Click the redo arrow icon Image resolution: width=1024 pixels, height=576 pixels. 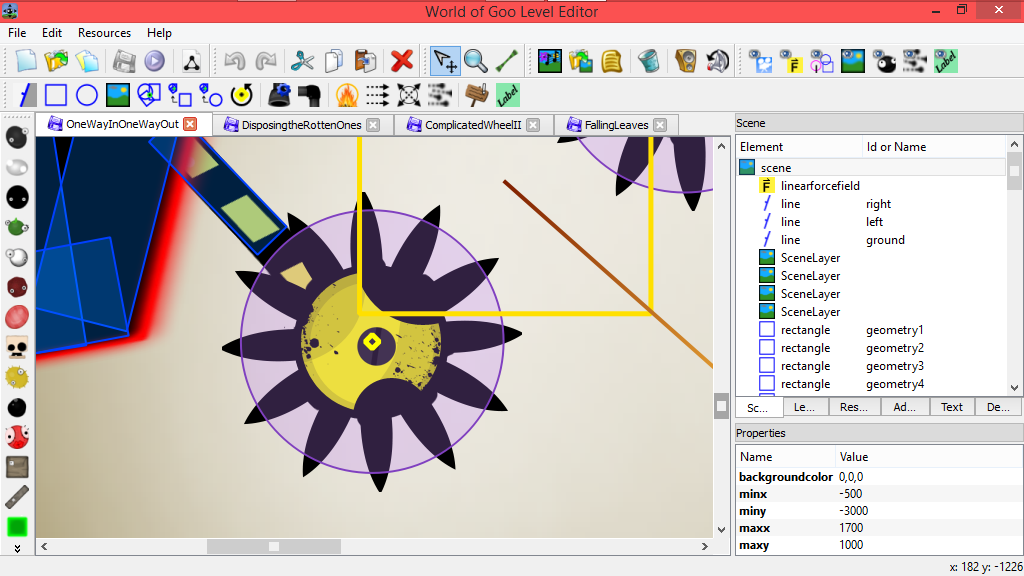pyautogui.click(x=266, y=61)
